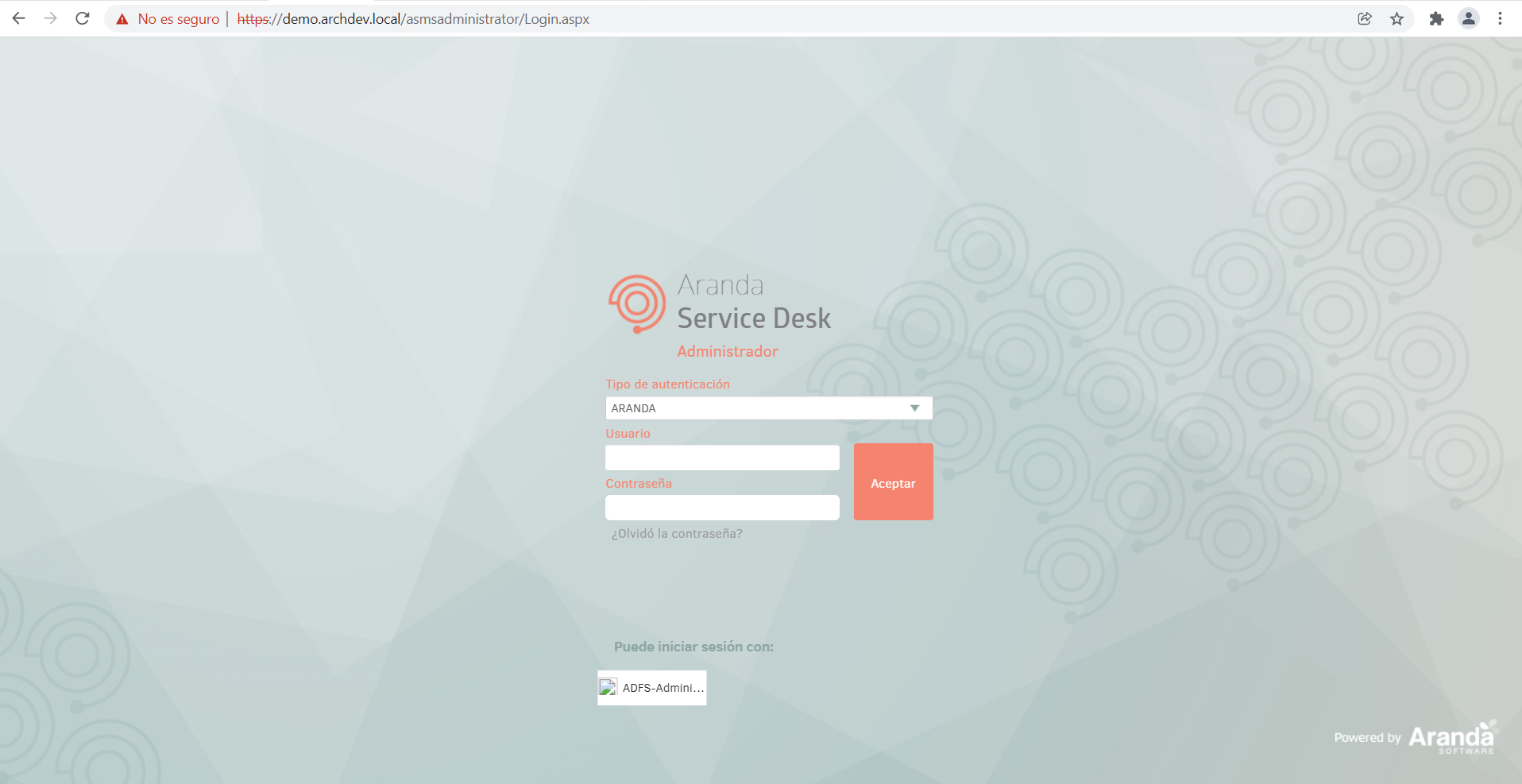This screenshot has width=1522, height=784.
Task: Click the 'Contraseña' label
Action: 639,484
